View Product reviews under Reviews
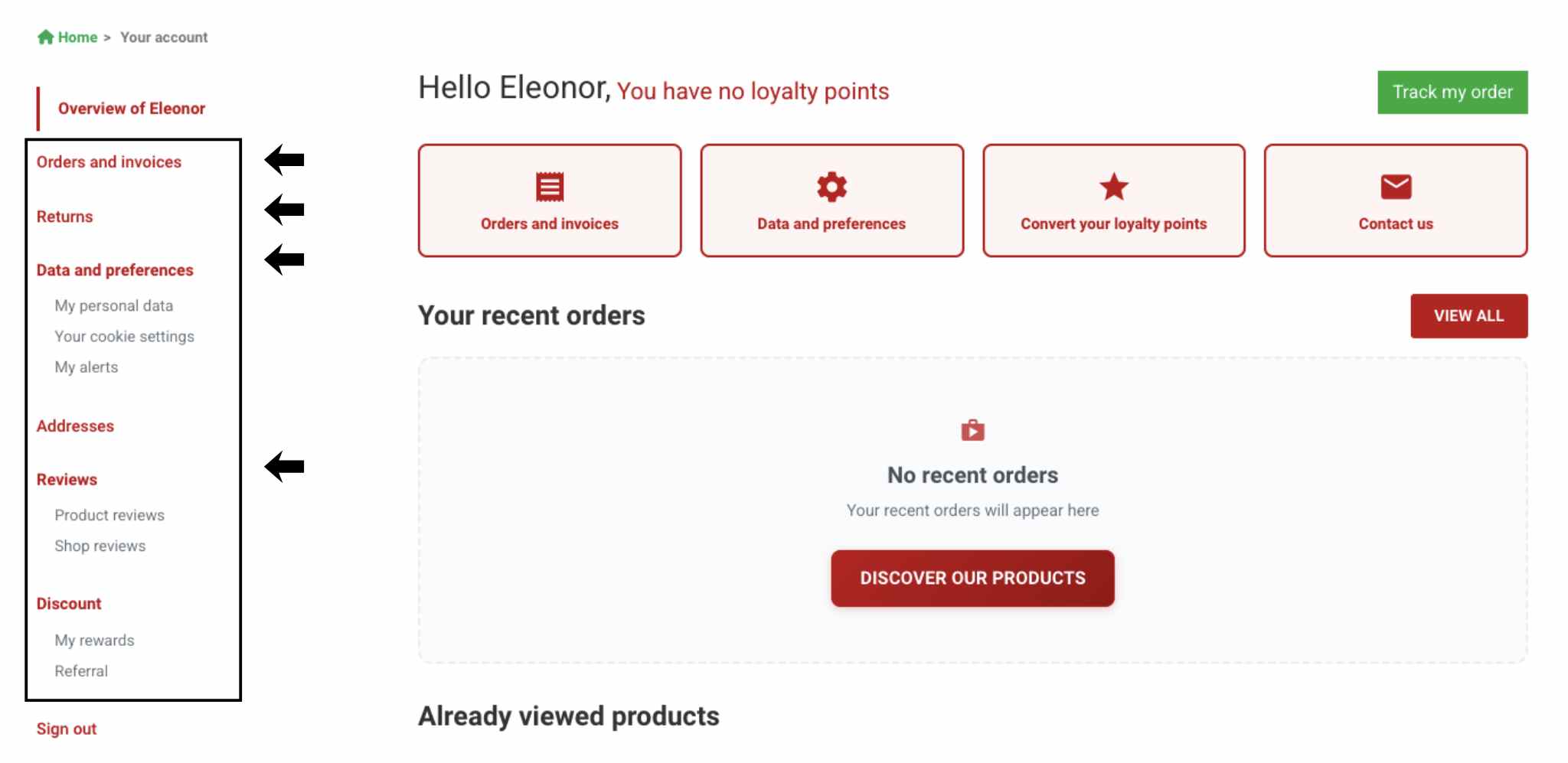1568x763 pixels. tap(109, 516)
